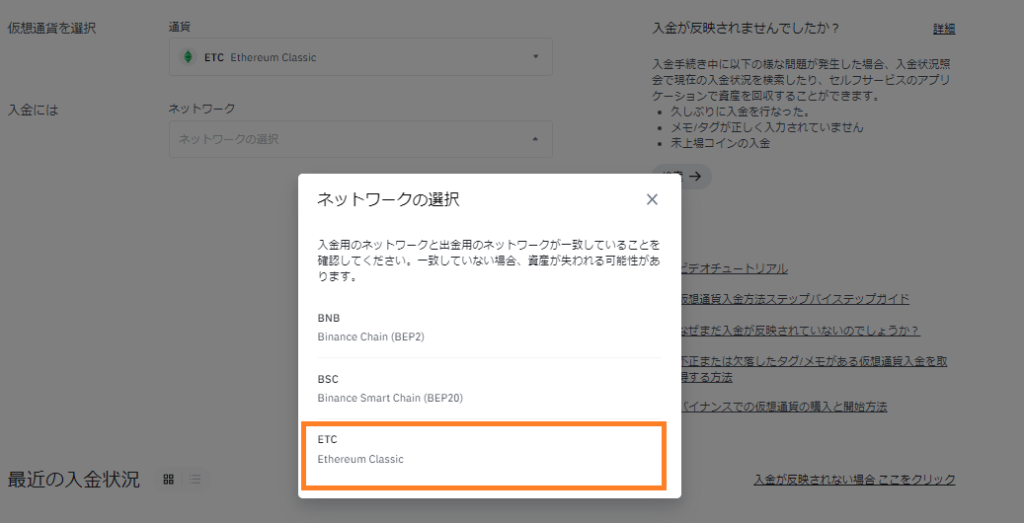Viewport: 1024px width, 523px height.
Task: Click the 入金が反映されない場合 ここをクリック link
Action: pyautogui.click(x=854, y=480)
